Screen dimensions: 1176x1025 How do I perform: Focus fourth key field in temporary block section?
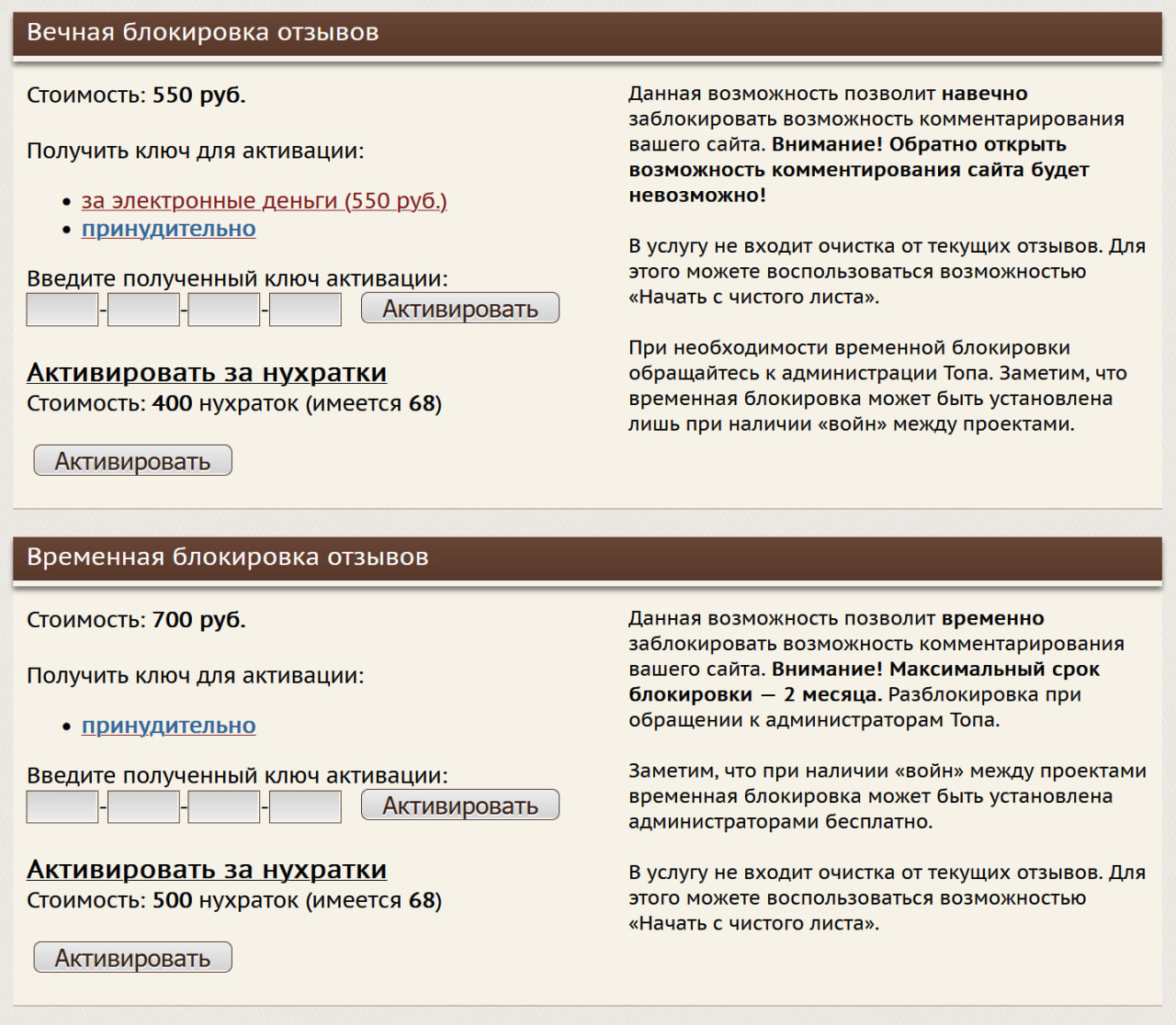point(305,806)
